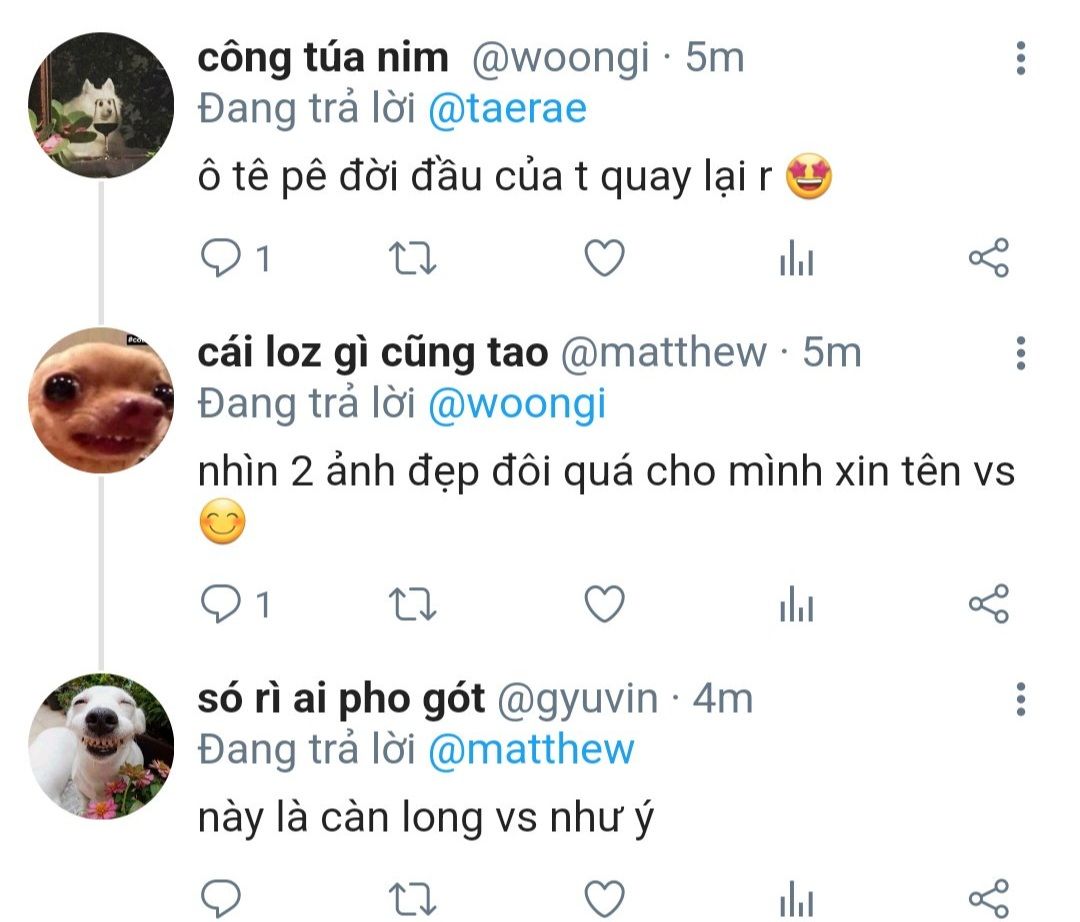Like the tweet by công túa nim

click(604, 258)
